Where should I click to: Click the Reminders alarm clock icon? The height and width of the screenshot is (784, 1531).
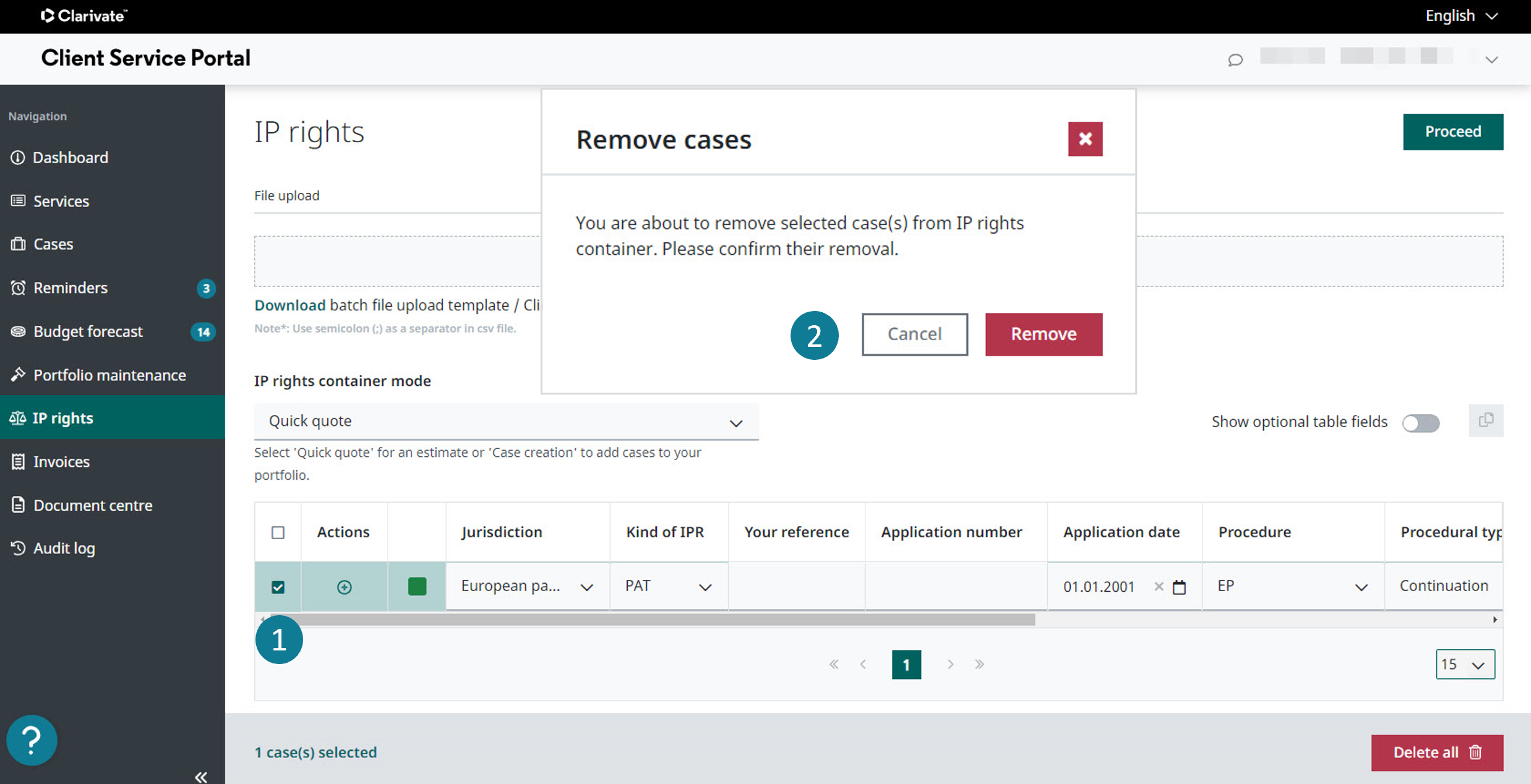coord(18,288)
